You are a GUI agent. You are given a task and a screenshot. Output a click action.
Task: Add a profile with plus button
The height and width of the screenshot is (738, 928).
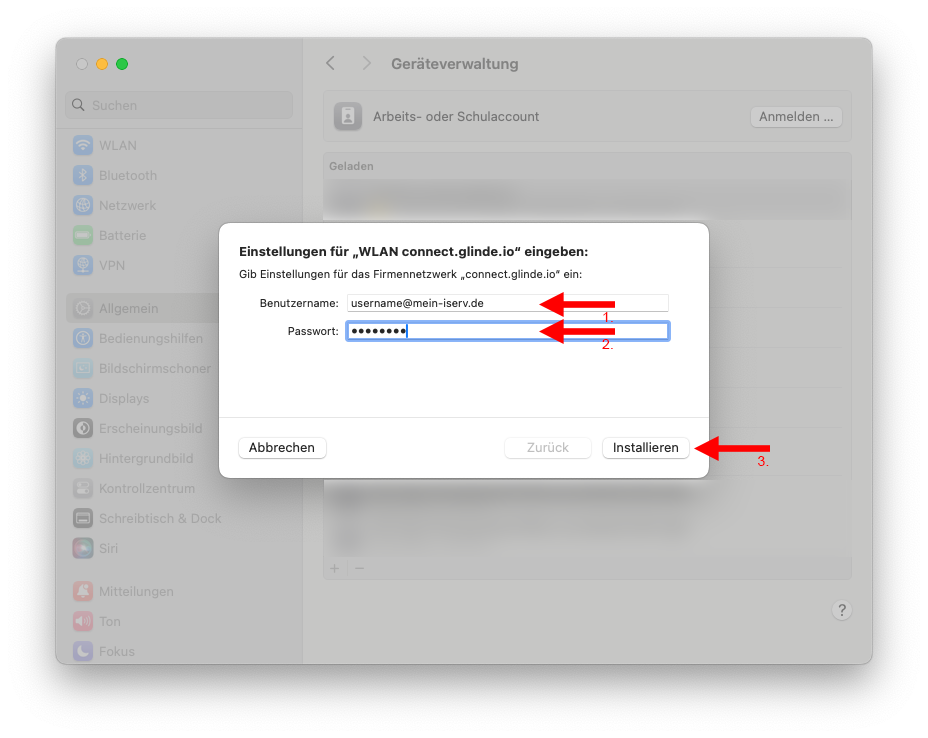coord(335,568)
